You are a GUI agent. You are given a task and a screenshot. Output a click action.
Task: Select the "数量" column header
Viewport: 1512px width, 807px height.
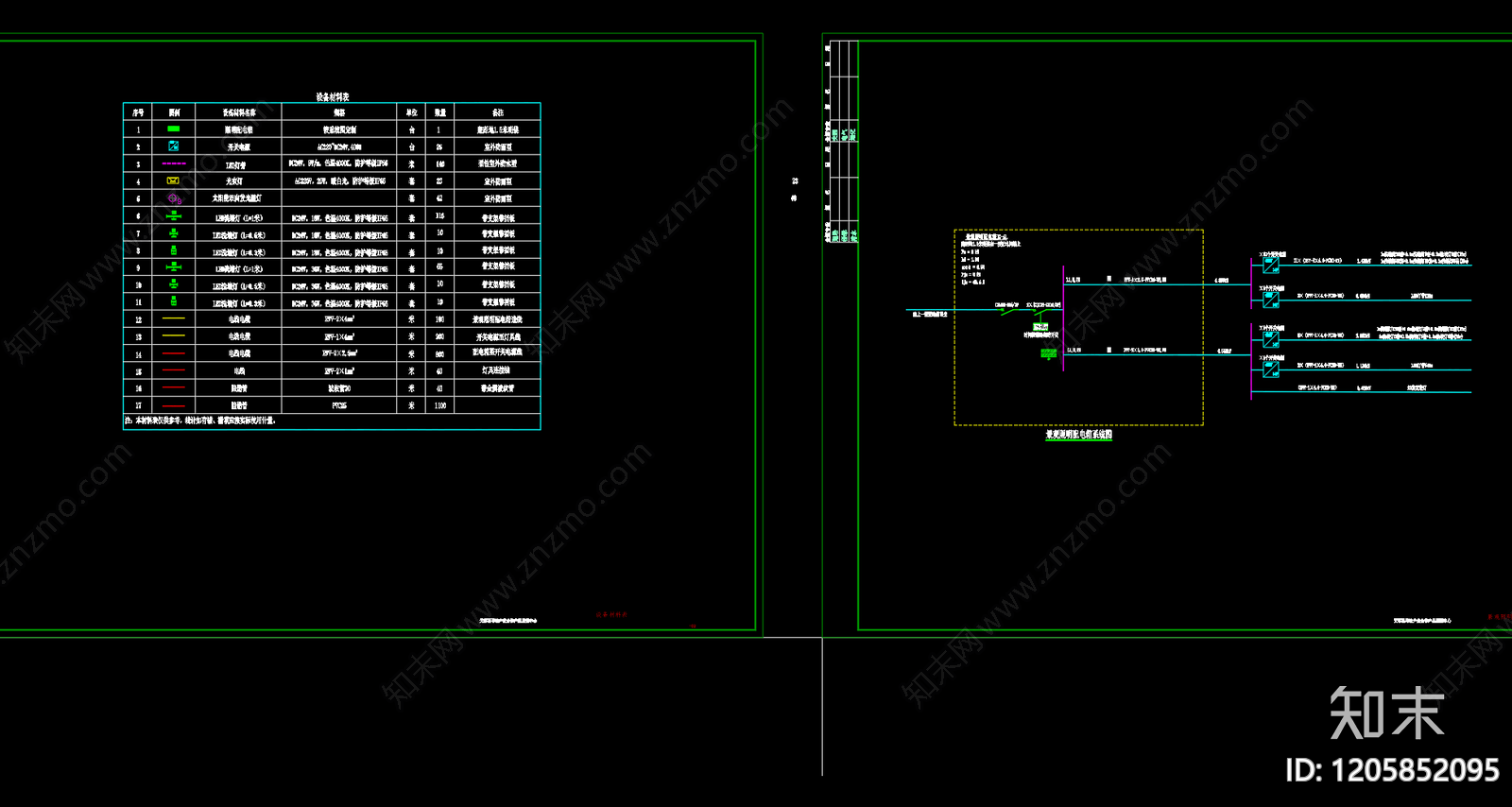[x=439, y=112]
